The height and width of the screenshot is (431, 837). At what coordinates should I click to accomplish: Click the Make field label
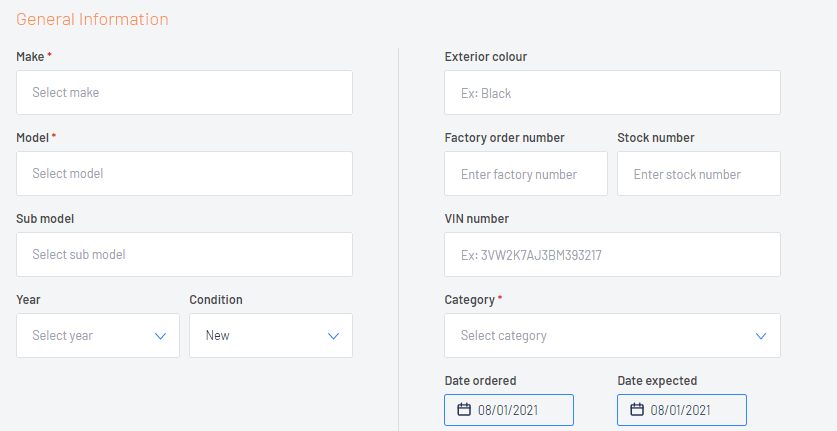pyautogui.click(x=30, y=57)
